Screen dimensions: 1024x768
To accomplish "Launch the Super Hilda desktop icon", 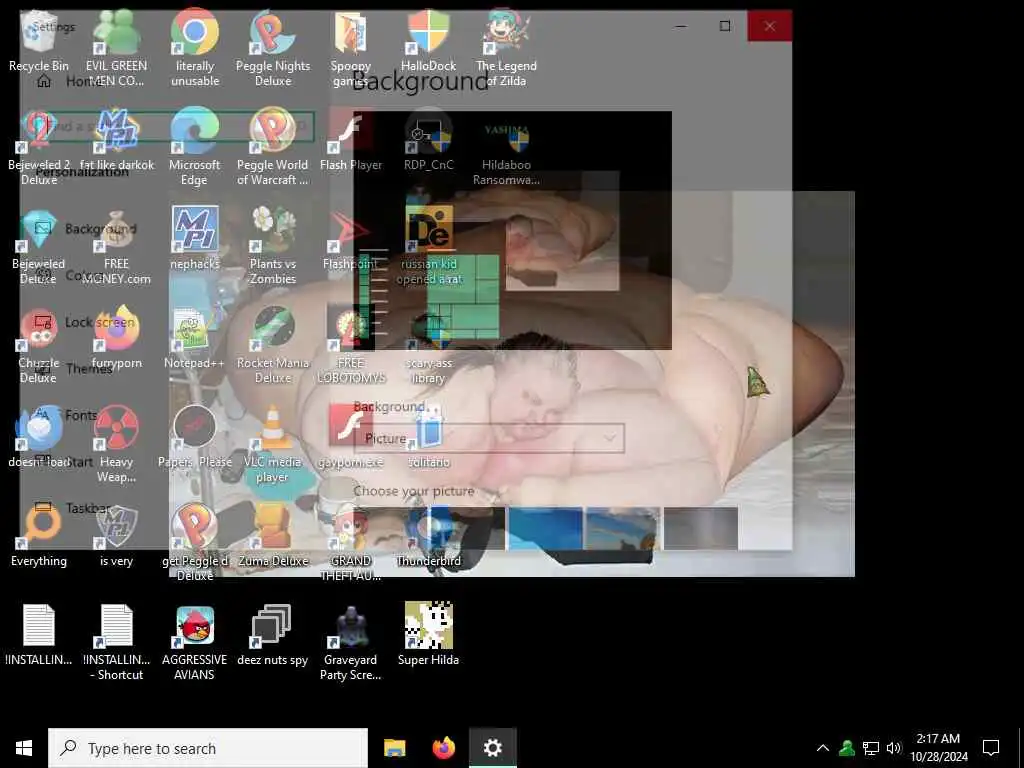I will pos(428,635).
